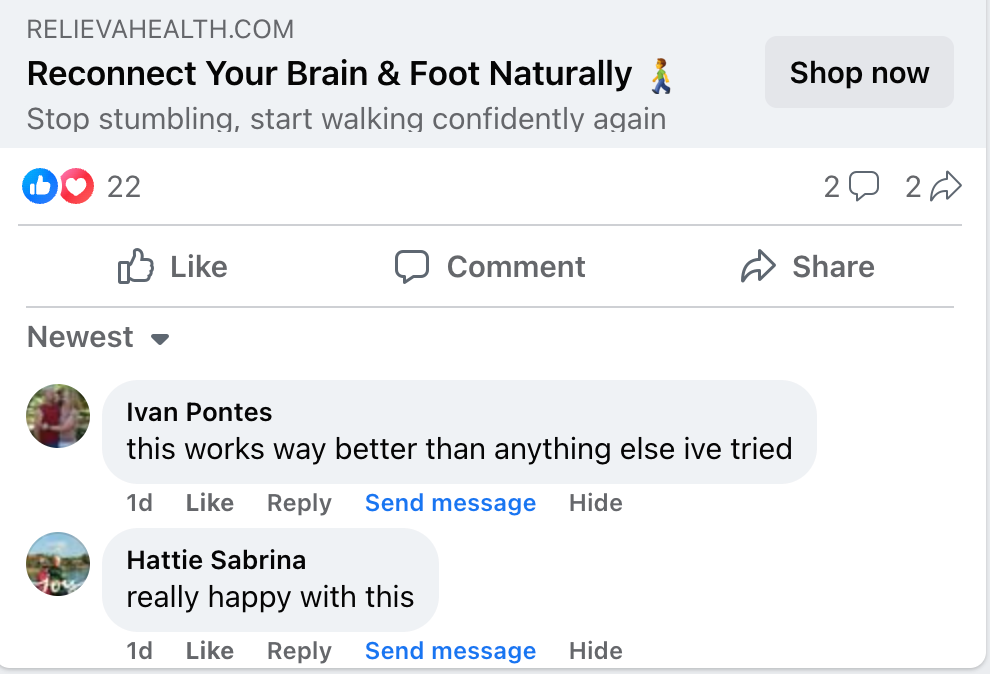This screenshot has width=990, height=674.
Task: Open Ivan Pontes profile picture
Action: pos(58,416)
